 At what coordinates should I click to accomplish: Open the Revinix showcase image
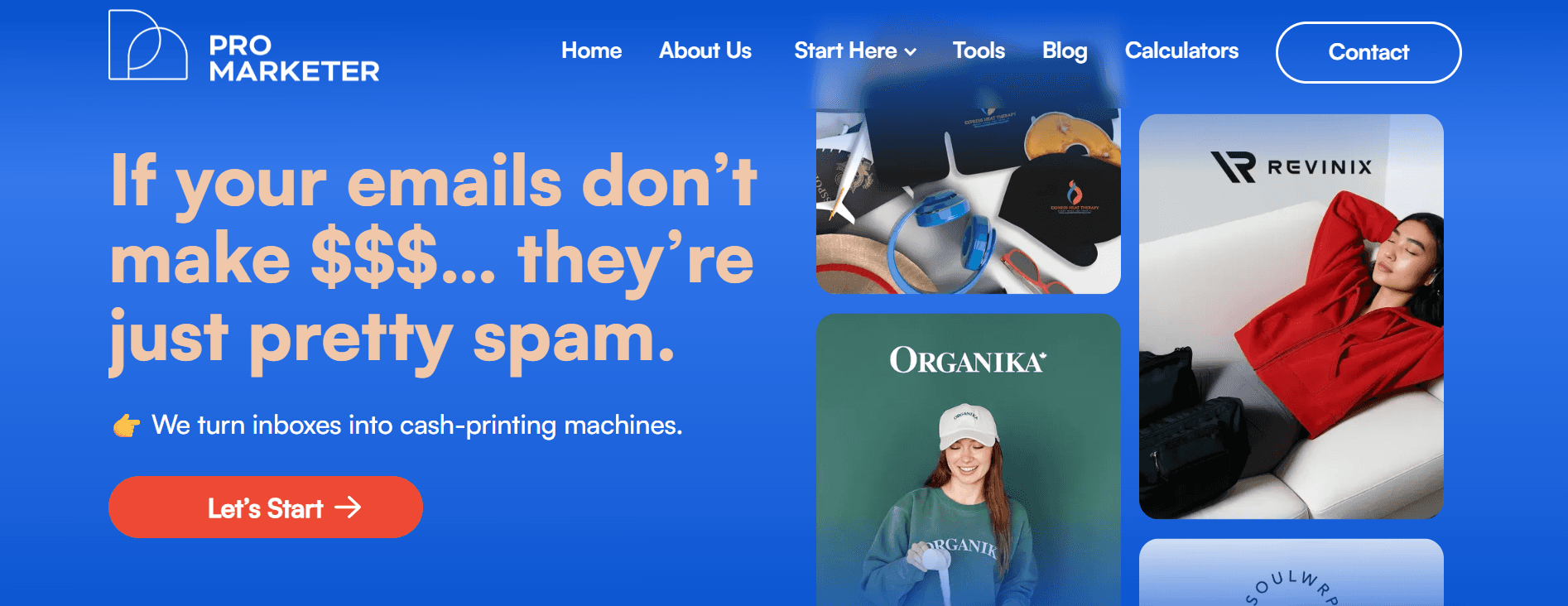click(x=1291, y=317)
